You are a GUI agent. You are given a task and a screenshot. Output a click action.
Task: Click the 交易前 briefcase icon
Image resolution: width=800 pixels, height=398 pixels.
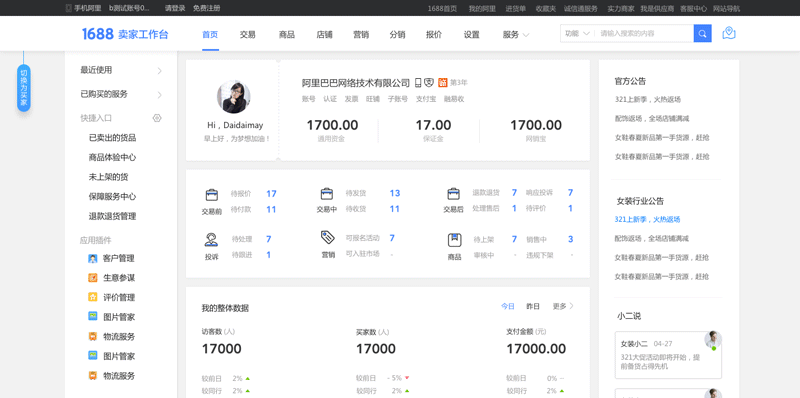(212, 195)
